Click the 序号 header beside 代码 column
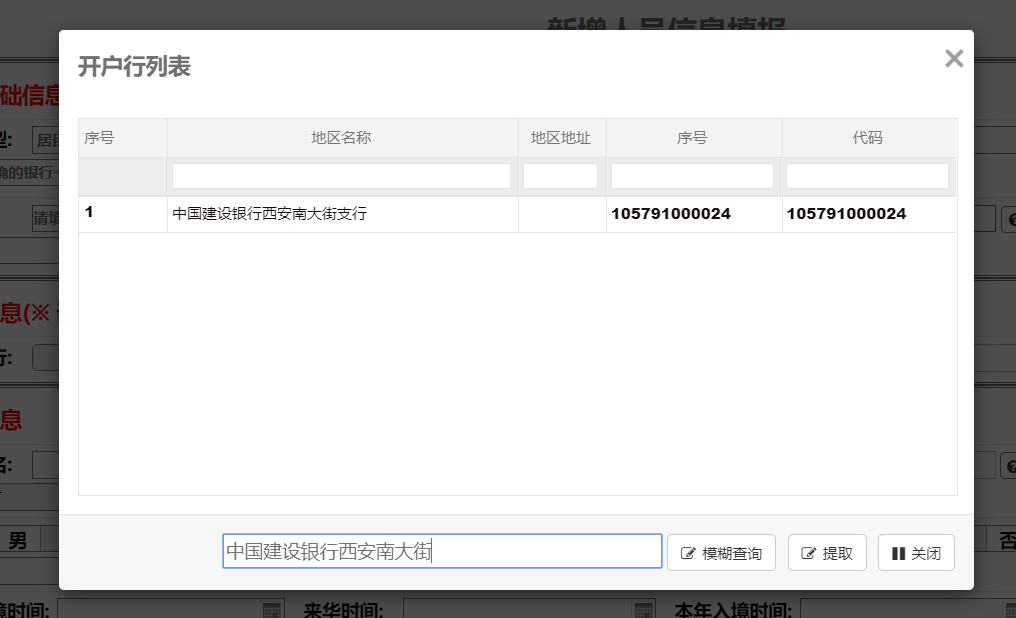This screenshot has height=618, width=1016. 692,138
